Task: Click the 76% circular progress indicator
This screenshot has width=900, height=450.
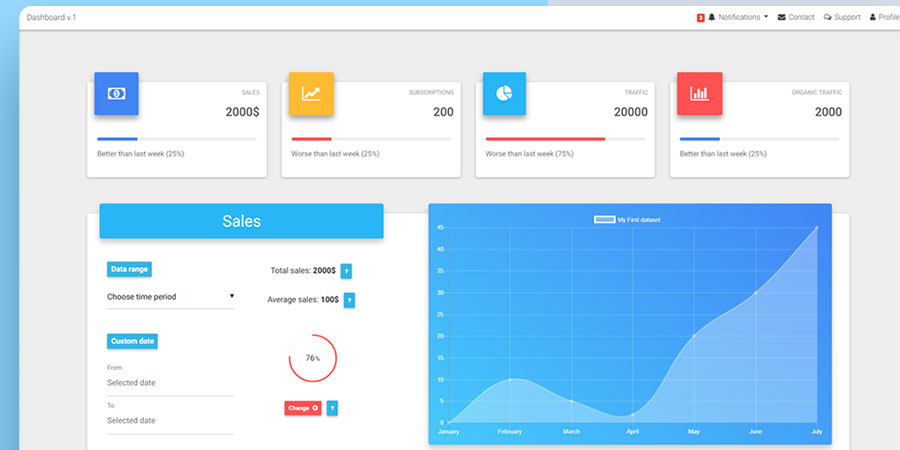Action: point(312,358)
